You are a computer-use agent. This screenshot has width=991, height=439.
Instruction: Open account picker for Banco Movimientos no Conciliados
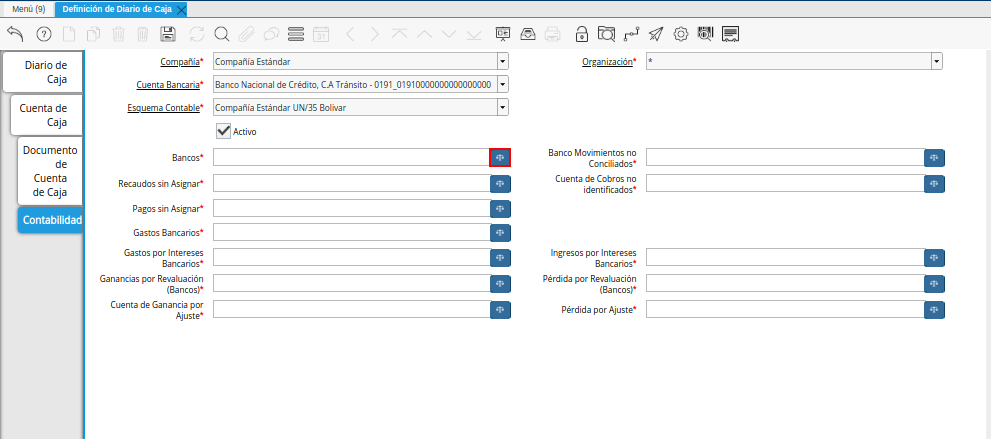pyautogui.click(x=934, y=157)
